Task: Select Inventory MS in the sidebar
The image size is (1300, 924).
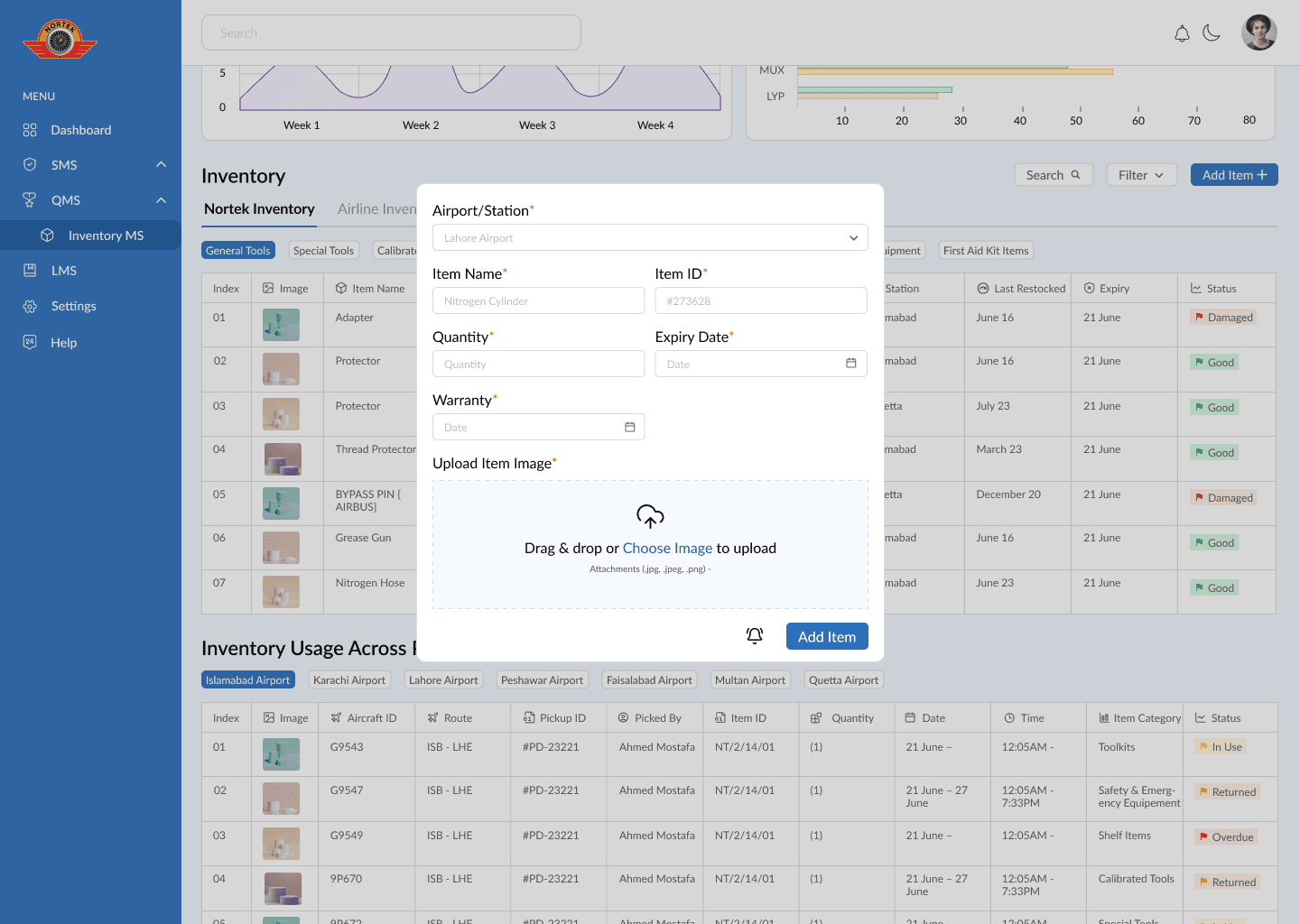Action: pos(90,236)
